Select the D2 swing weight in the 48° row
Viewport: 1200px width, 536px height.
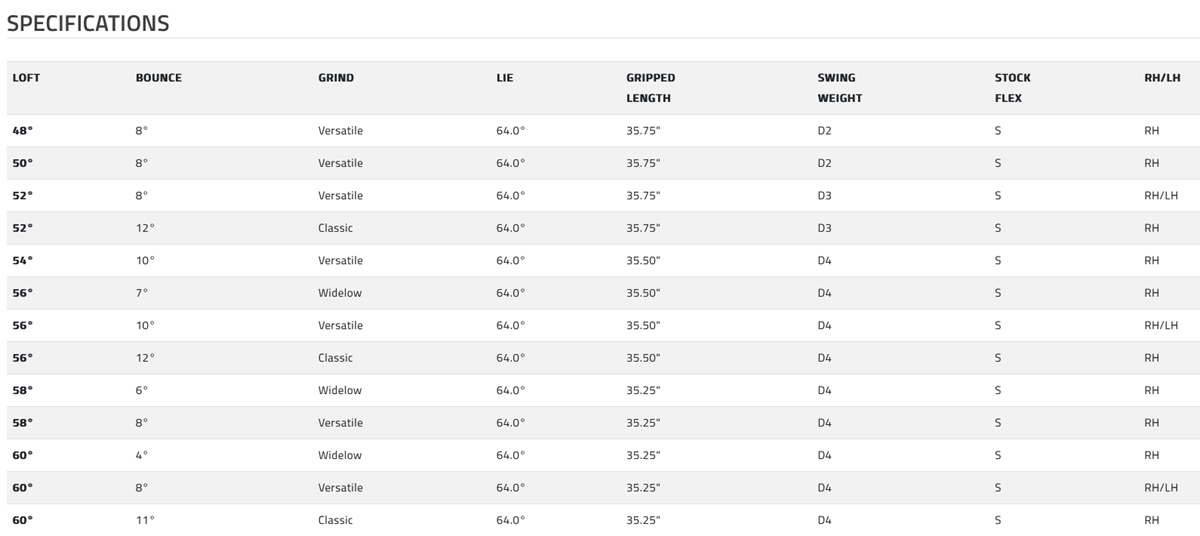click(x=824, y=131)
